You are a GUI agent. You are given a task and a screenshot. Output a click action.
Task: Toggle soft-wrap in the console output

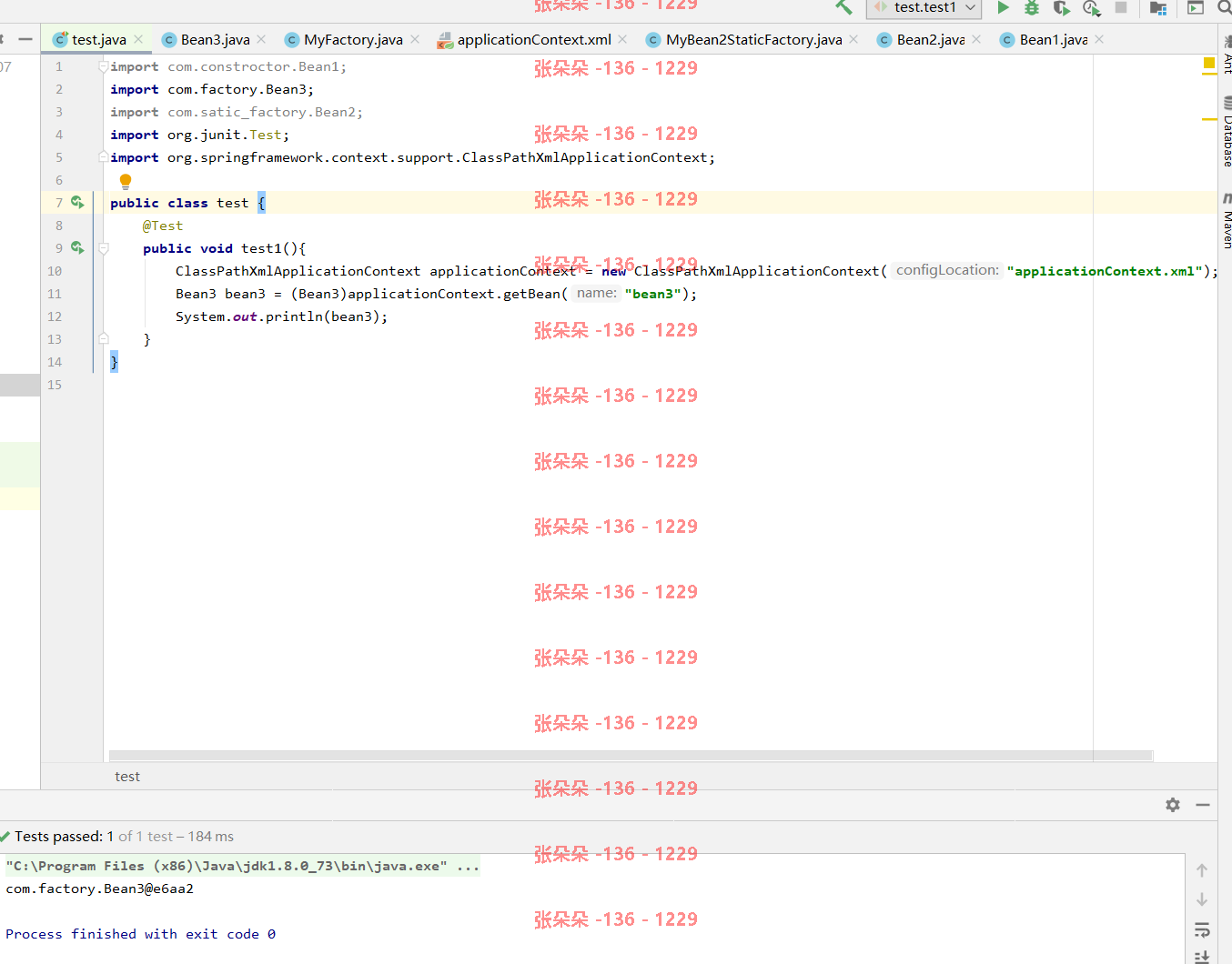point(1202,929)
